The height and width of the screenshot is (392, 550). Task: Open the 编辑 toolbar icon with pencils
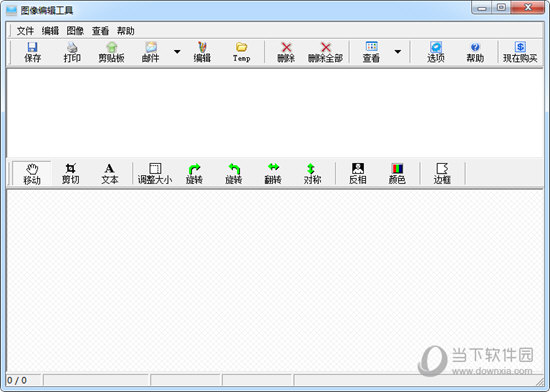click(x=202, y=52)
